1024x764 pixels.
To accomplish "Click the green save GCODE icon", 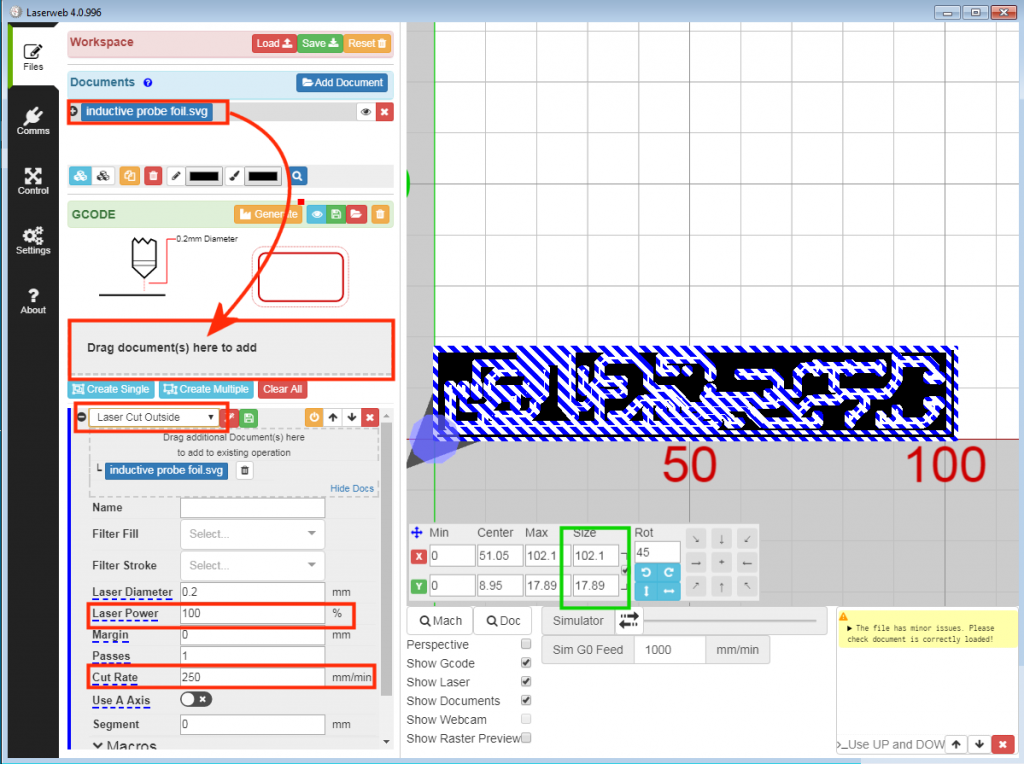I will point(337,214).
